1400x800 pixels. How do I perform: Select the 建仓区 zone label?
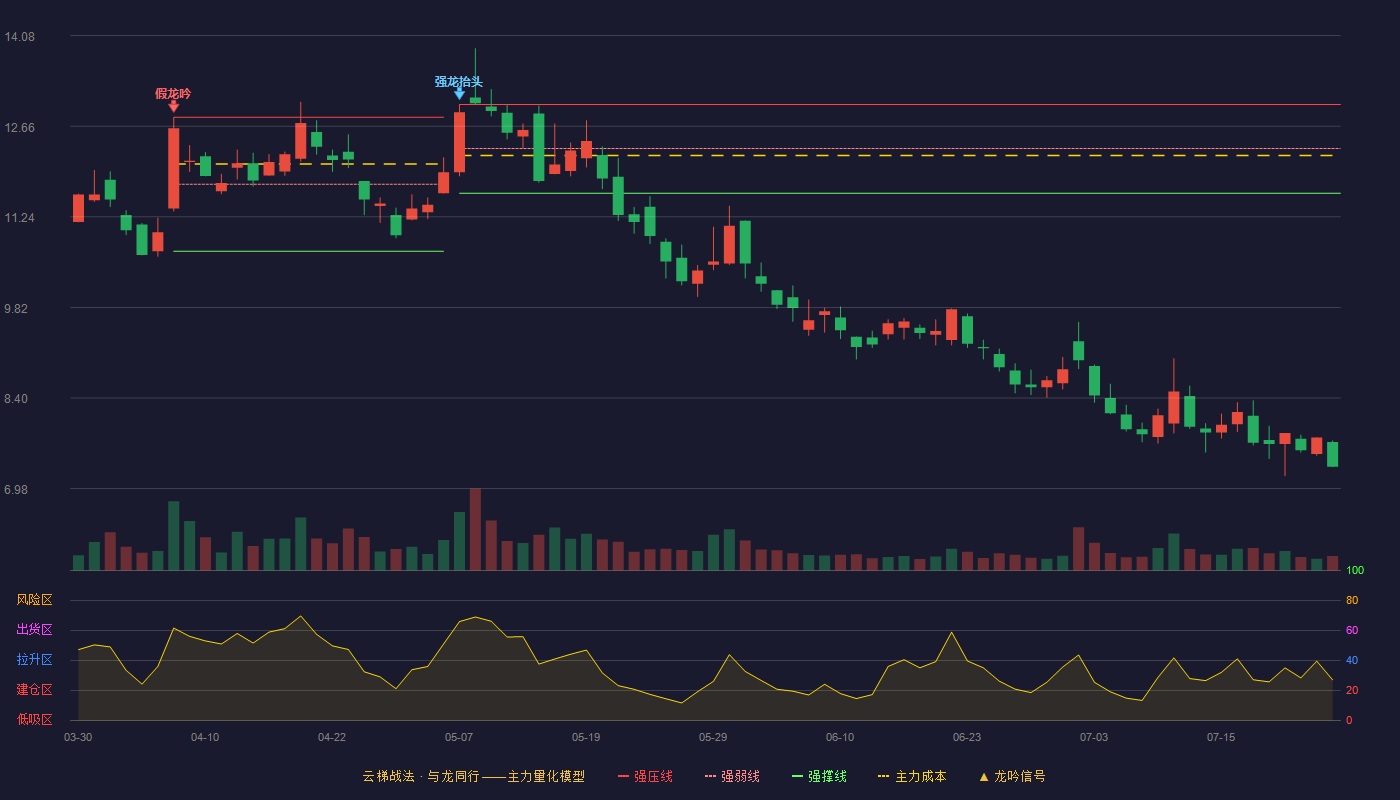[34, 690]
